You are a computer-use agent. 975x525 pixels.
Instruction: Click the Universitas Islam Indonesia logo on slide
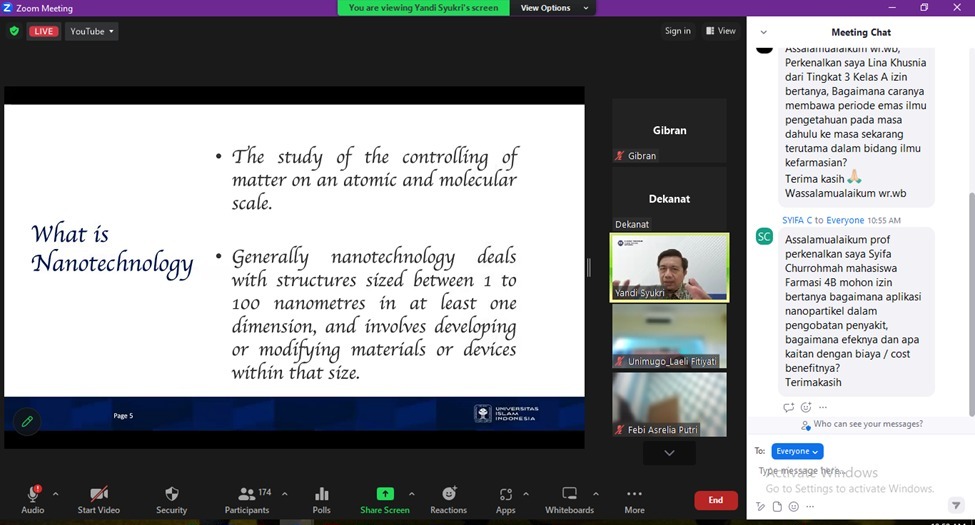[506, 414]
